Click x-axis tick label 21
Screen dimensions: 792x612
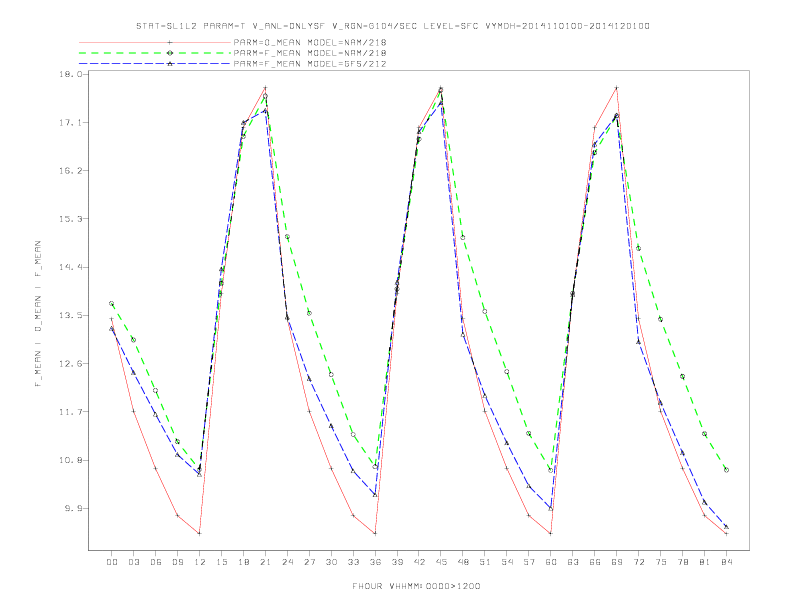click(x=265, y=562)
